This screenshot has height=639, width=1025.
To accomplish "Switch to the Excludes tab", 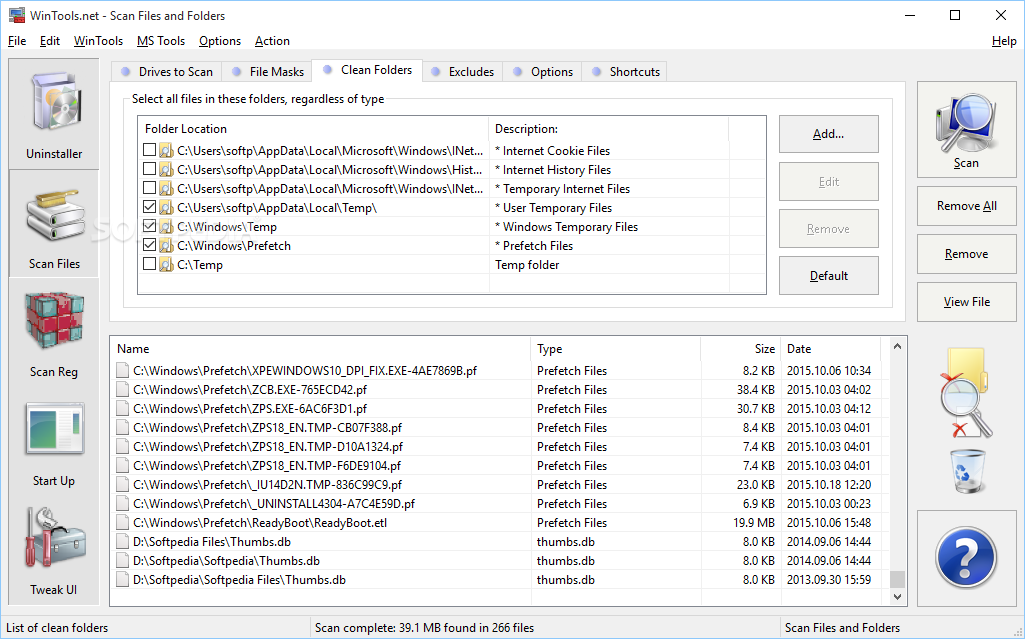I will click(x=462, y=71).
